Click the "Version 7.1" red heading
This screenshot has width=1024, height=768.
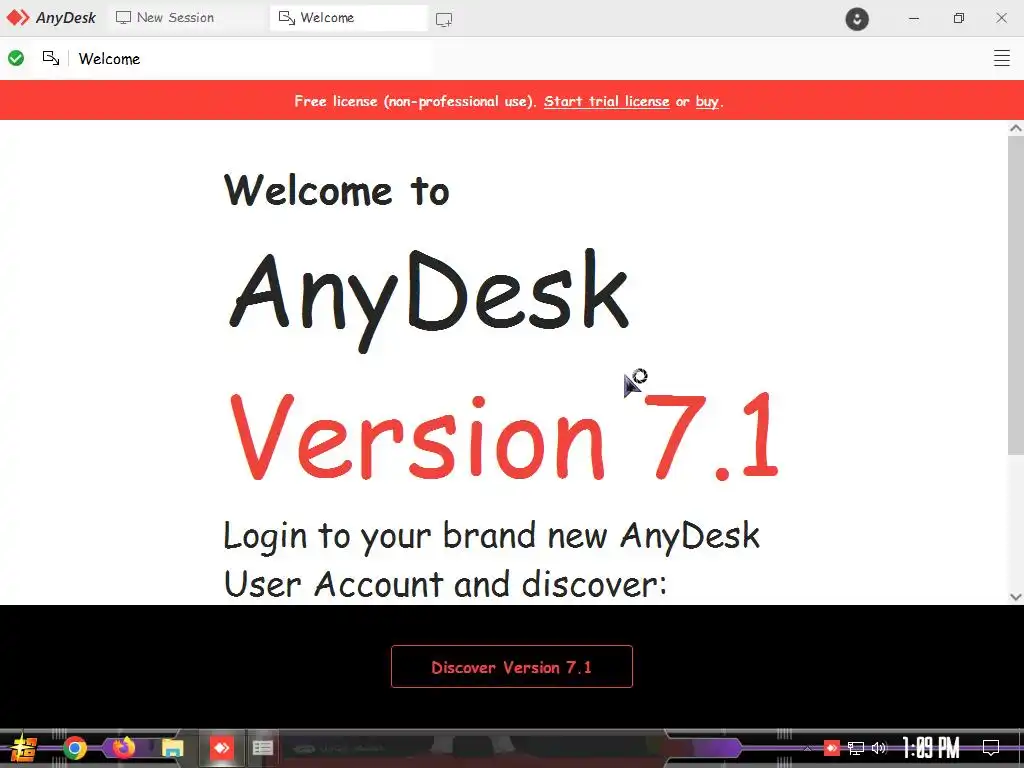505,436
